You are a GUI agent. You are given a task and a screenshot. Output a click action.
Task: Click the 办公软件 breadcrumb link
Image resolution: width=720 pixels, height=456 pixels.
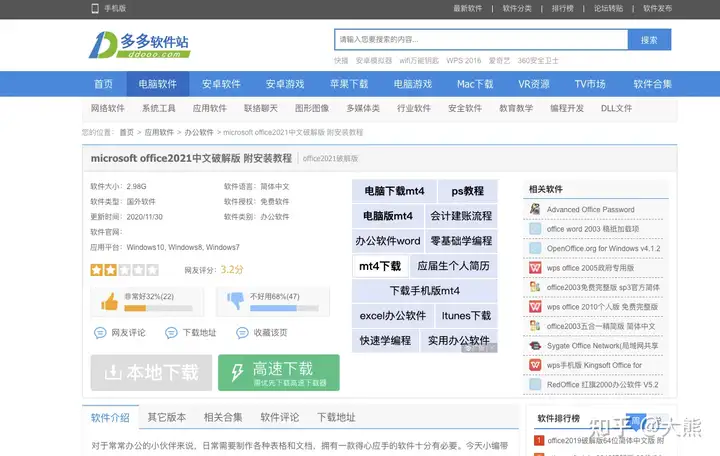click(199, 132)
